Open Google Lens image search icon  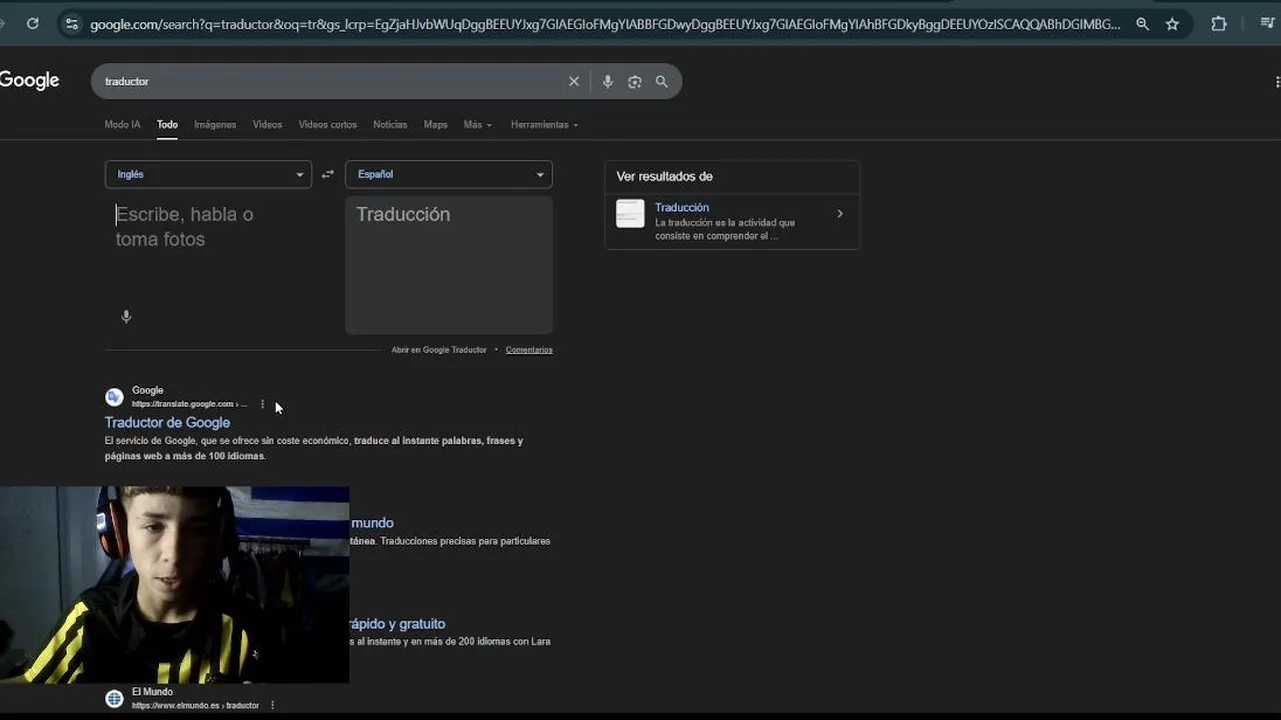click(634, 81)
